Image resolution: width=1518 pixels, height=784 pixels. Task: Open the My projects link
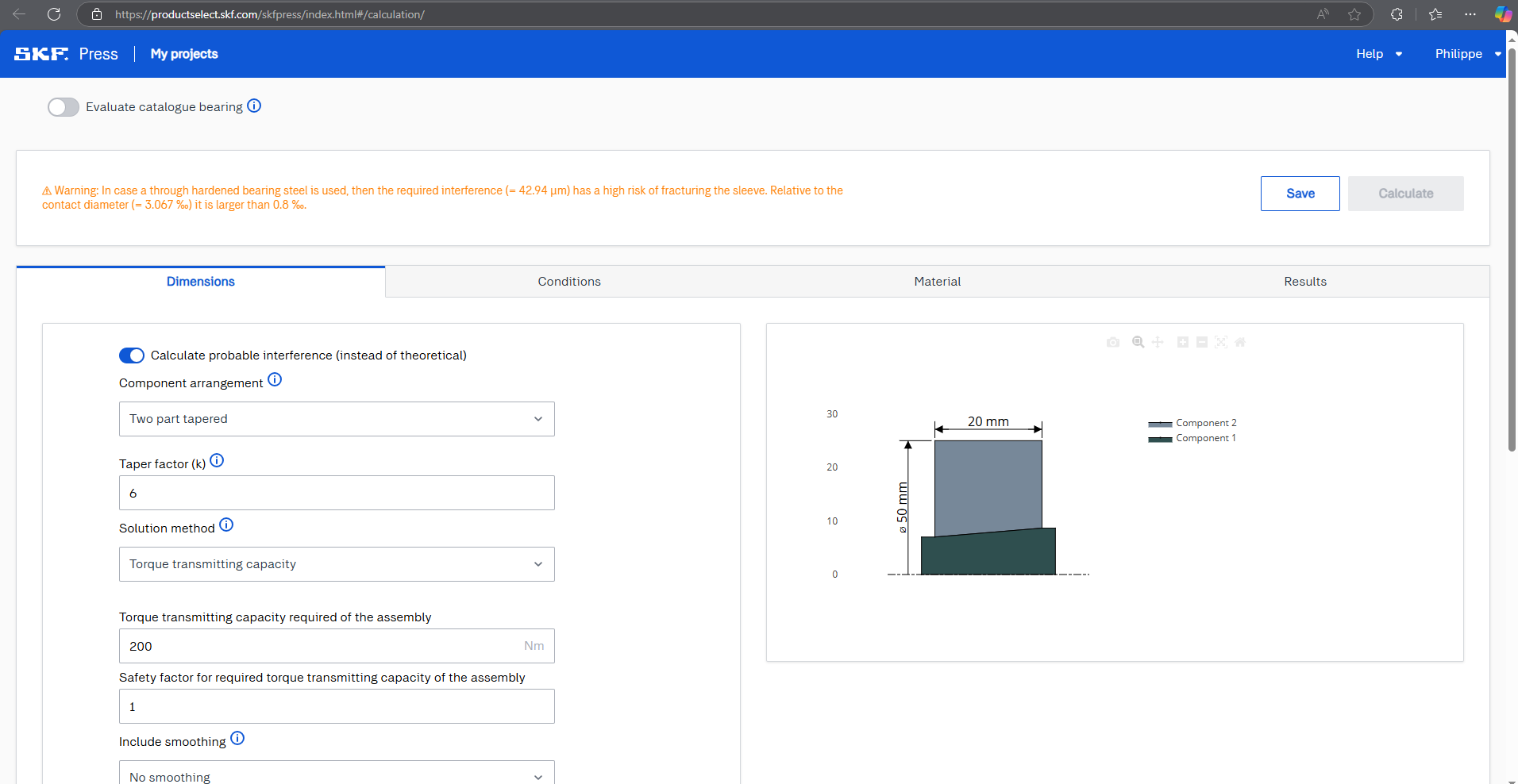point(184,54)
